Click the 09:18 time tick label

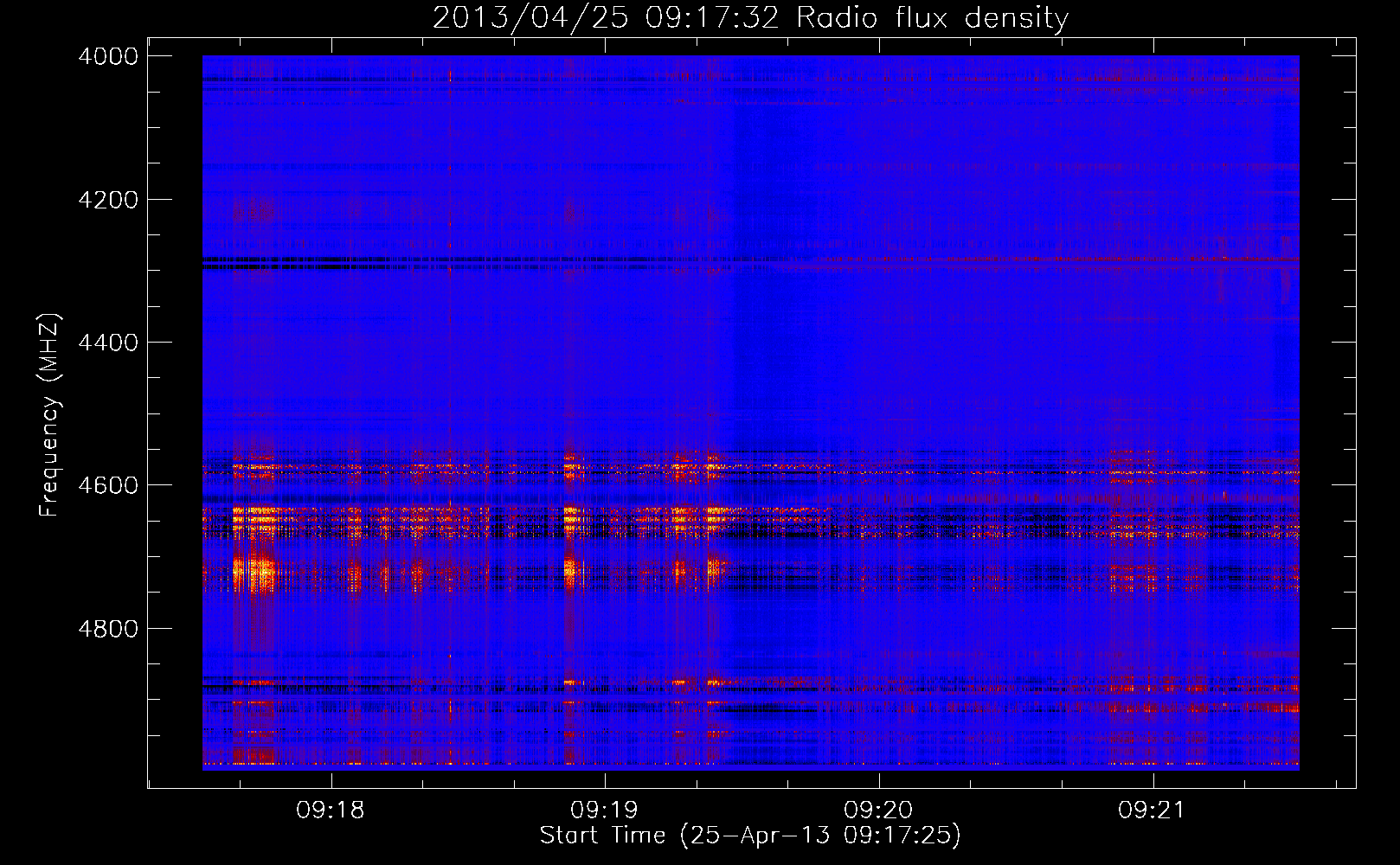[x=330, y=811]
